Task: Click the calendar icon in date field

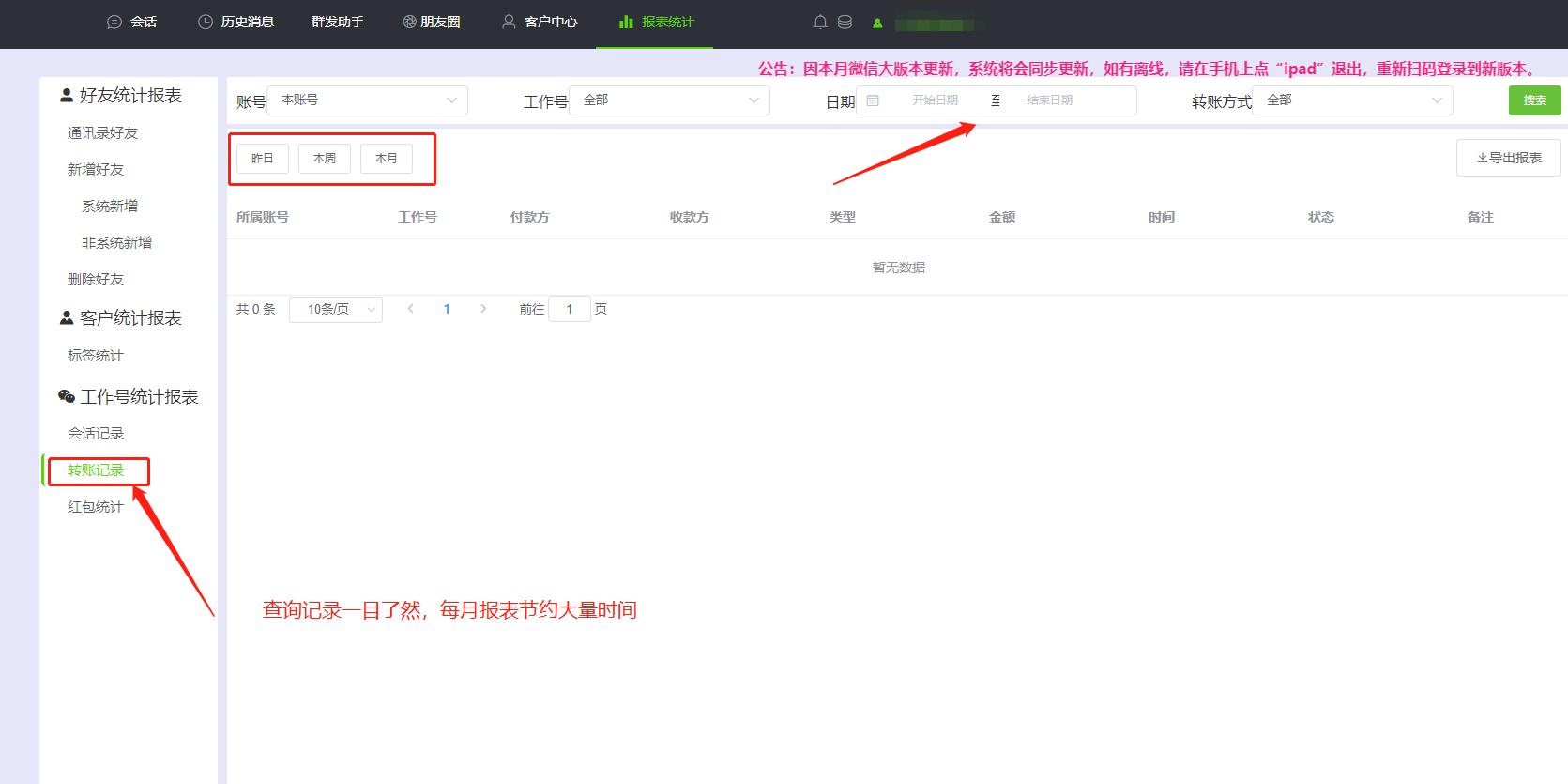Action: (x=873, y=100)
